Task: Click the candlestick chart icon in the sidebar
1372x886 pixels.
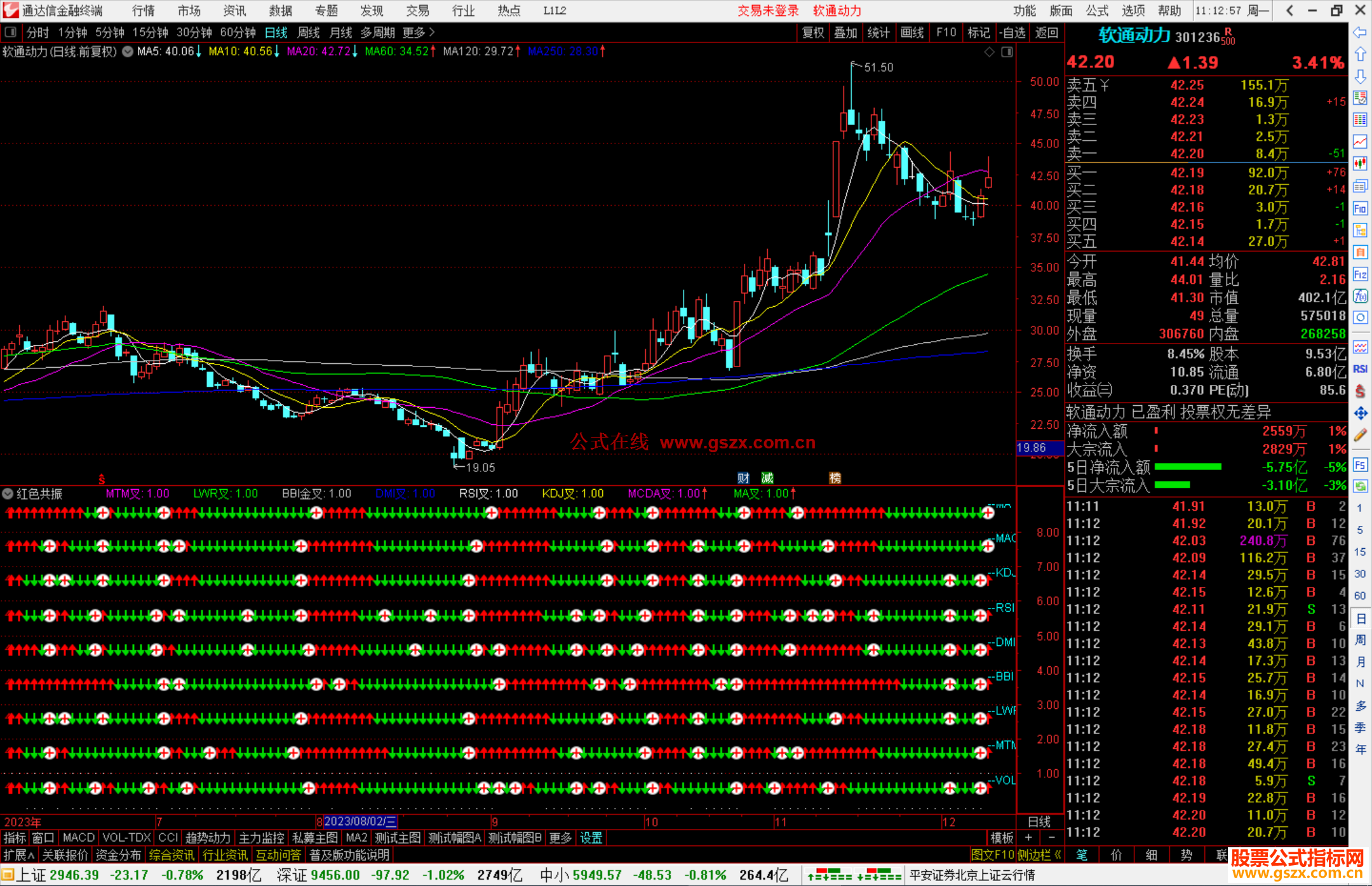Action: [x=1360, y=164]
